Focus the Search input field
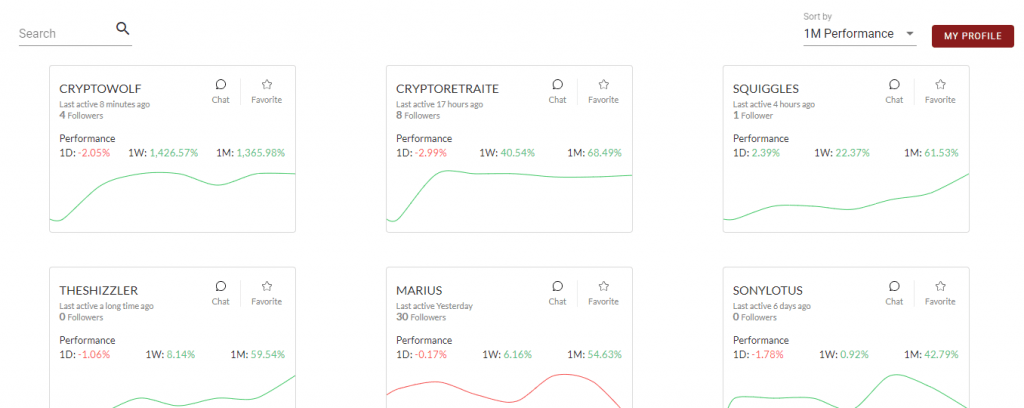 pos(65,33)
